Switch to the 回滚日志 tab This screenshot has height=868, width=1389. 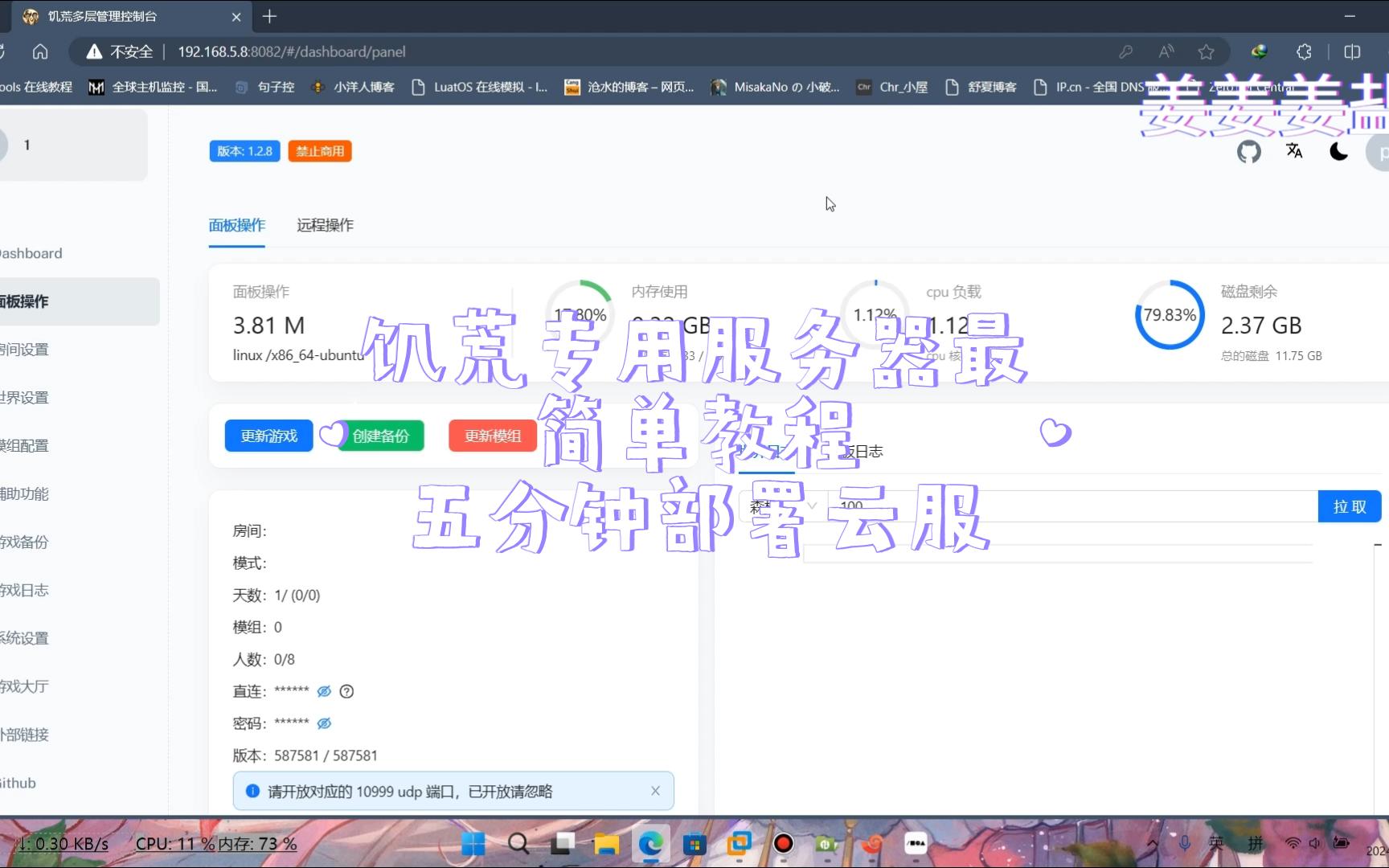(x=857, y=451)
